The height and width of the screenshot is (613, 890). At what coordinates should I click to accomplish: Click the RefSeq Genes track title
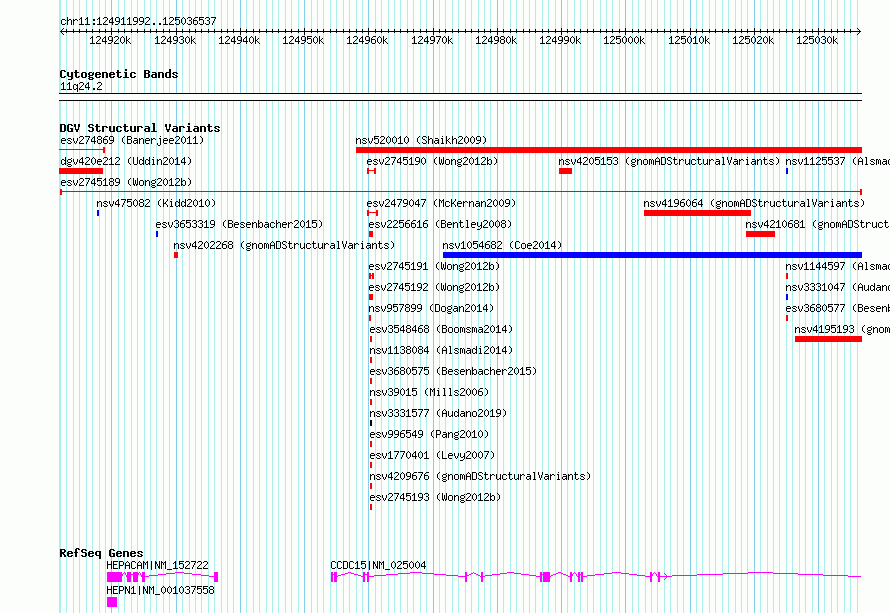pyautogui.click(x=101, y=553)
